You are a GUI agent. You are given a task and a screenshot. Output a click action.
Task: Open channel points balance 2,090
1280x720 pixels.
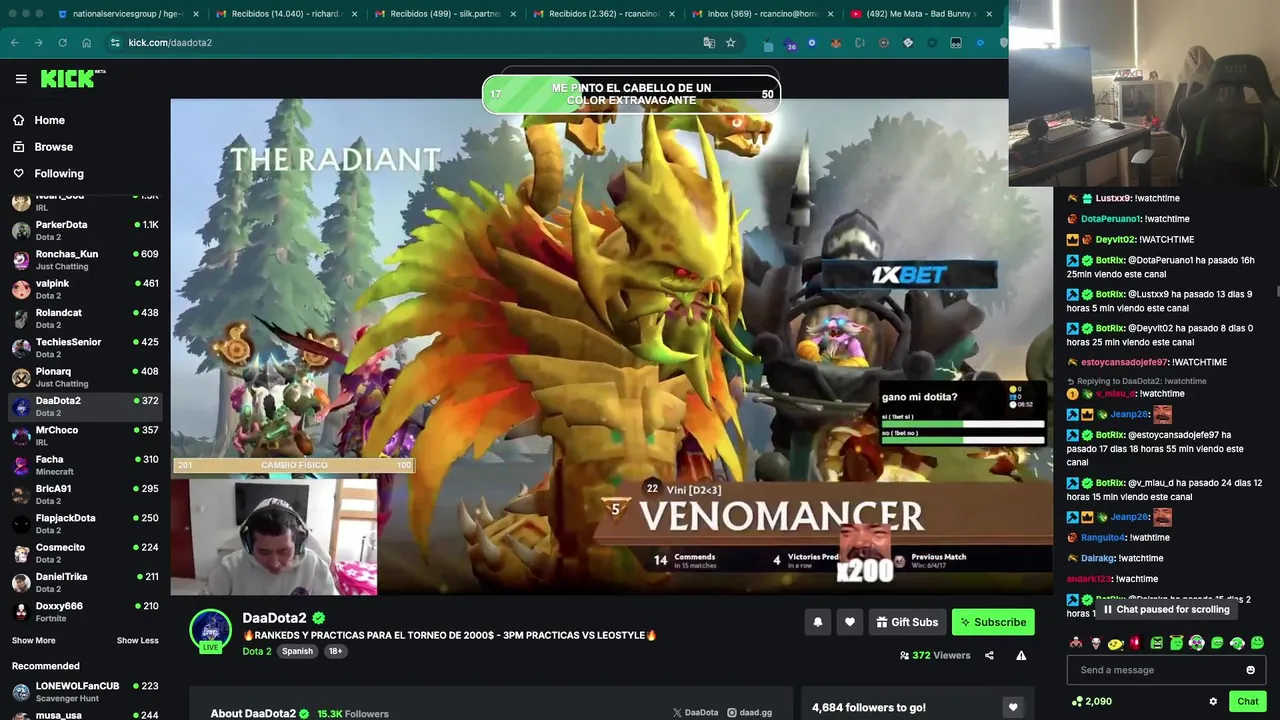coord(1091,701)
